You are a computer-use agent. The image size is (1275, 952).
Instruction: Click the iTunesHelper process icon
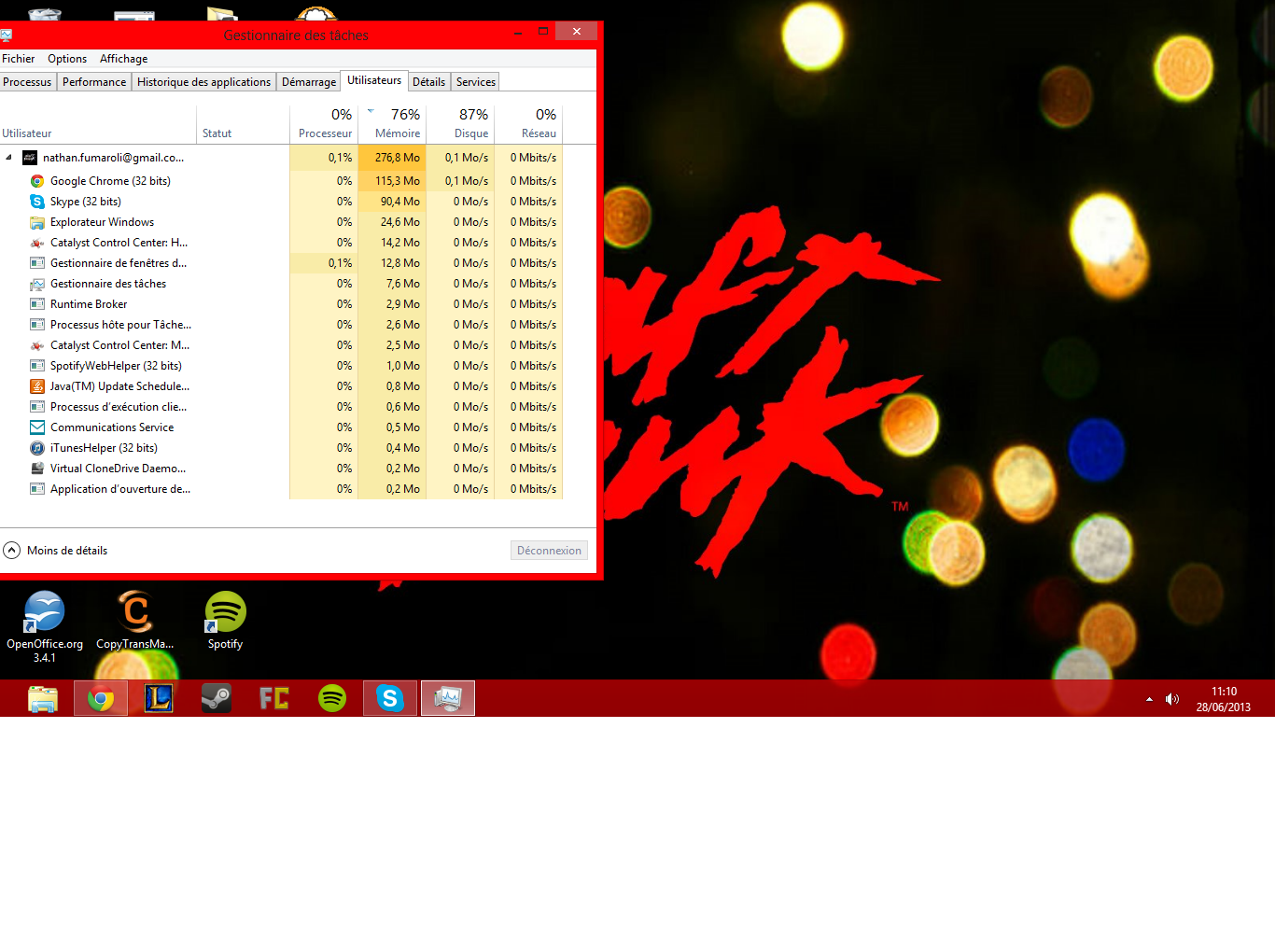point(37,448)
